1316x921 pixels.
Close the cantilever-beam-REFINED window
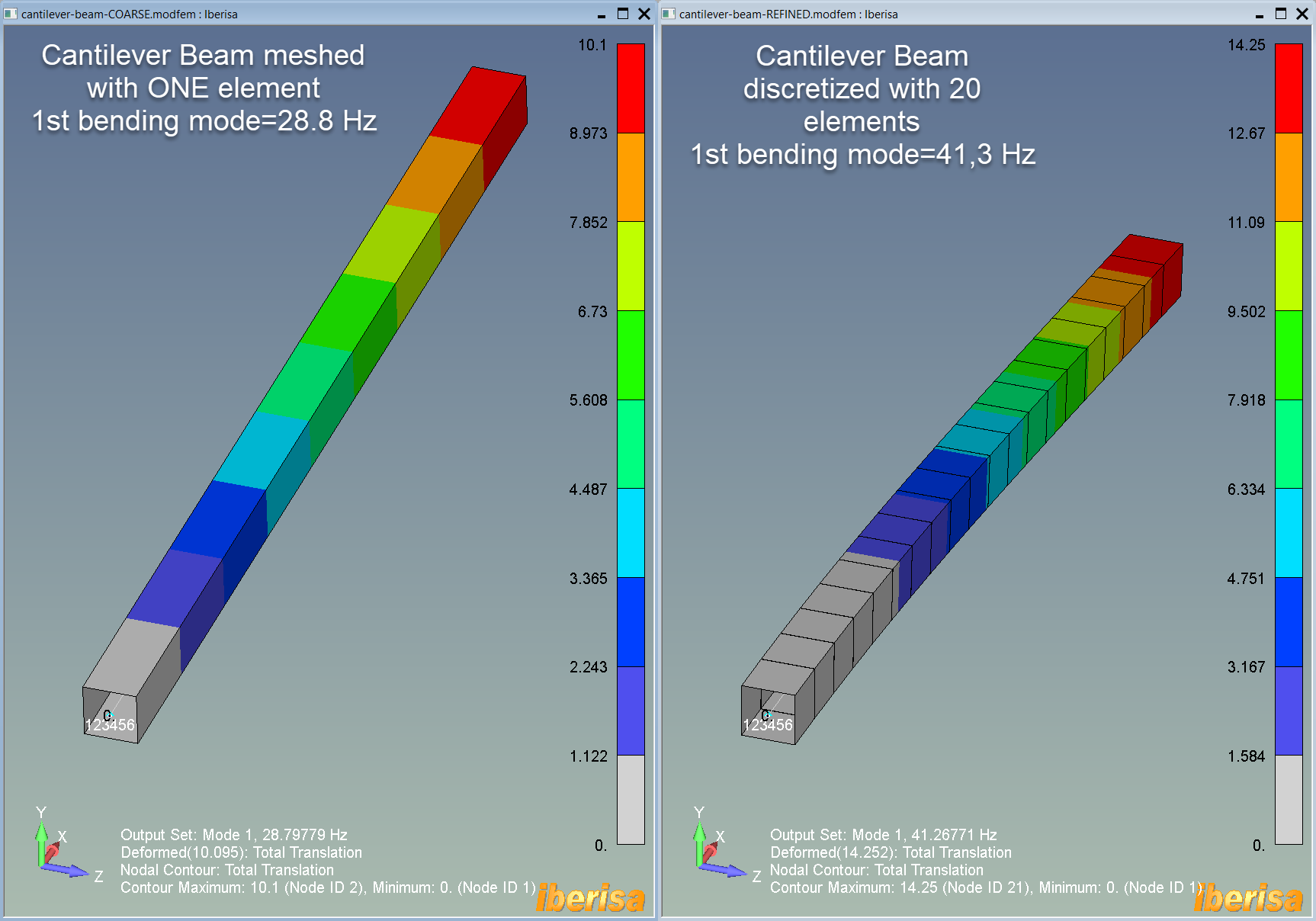point(1302,14)
